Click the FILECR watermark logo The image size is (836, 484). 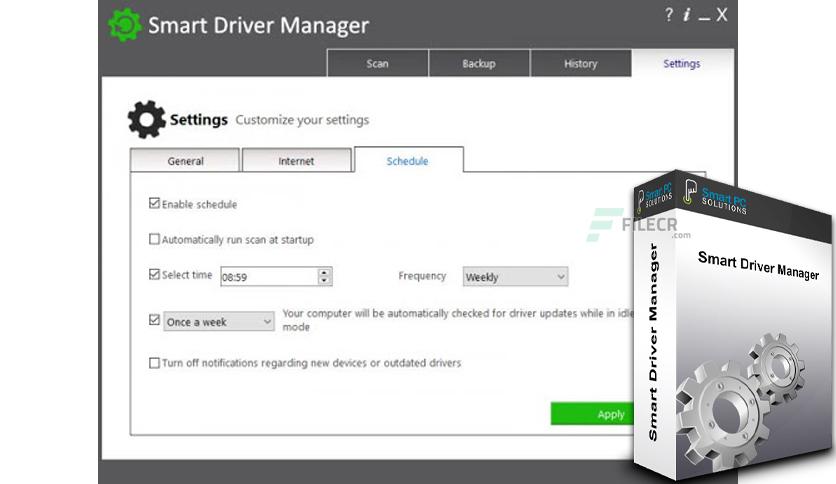(639, 225)
